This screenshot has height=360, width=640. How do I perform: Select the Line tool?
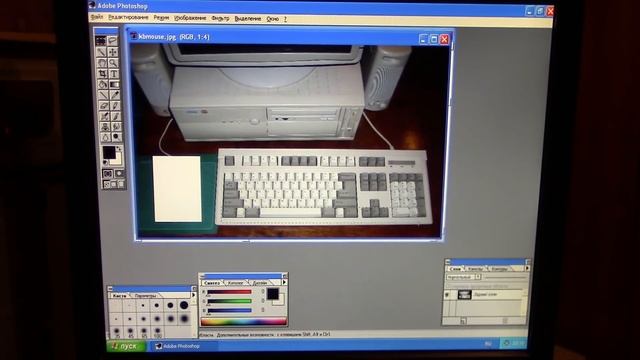tap(103, 94)
